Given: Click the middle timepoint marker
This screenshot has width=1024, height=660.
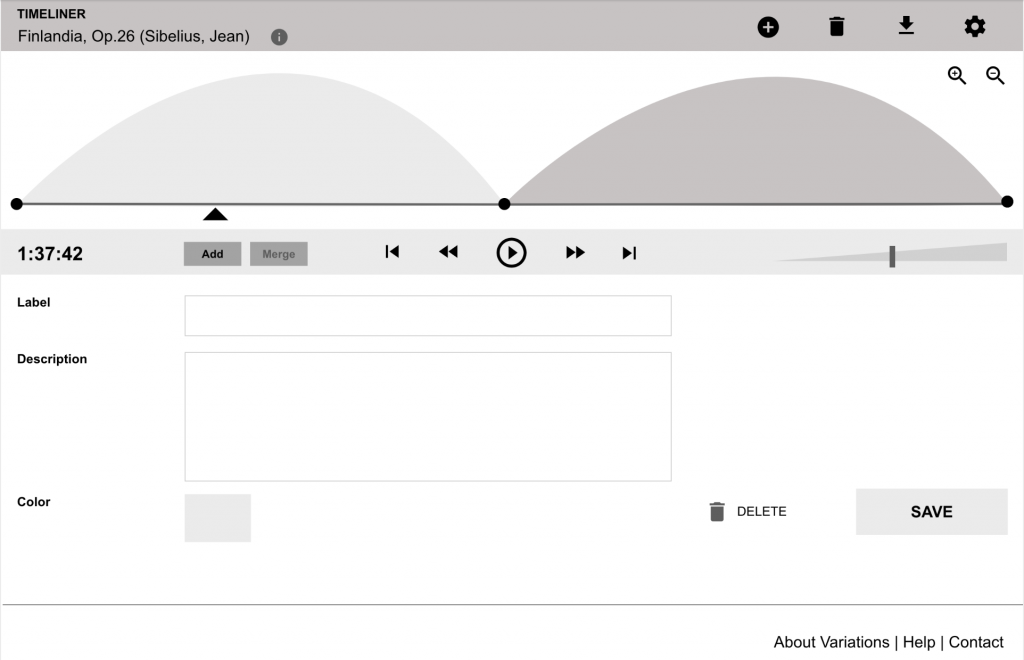Looking at the screenshot, I should (504, 204).
